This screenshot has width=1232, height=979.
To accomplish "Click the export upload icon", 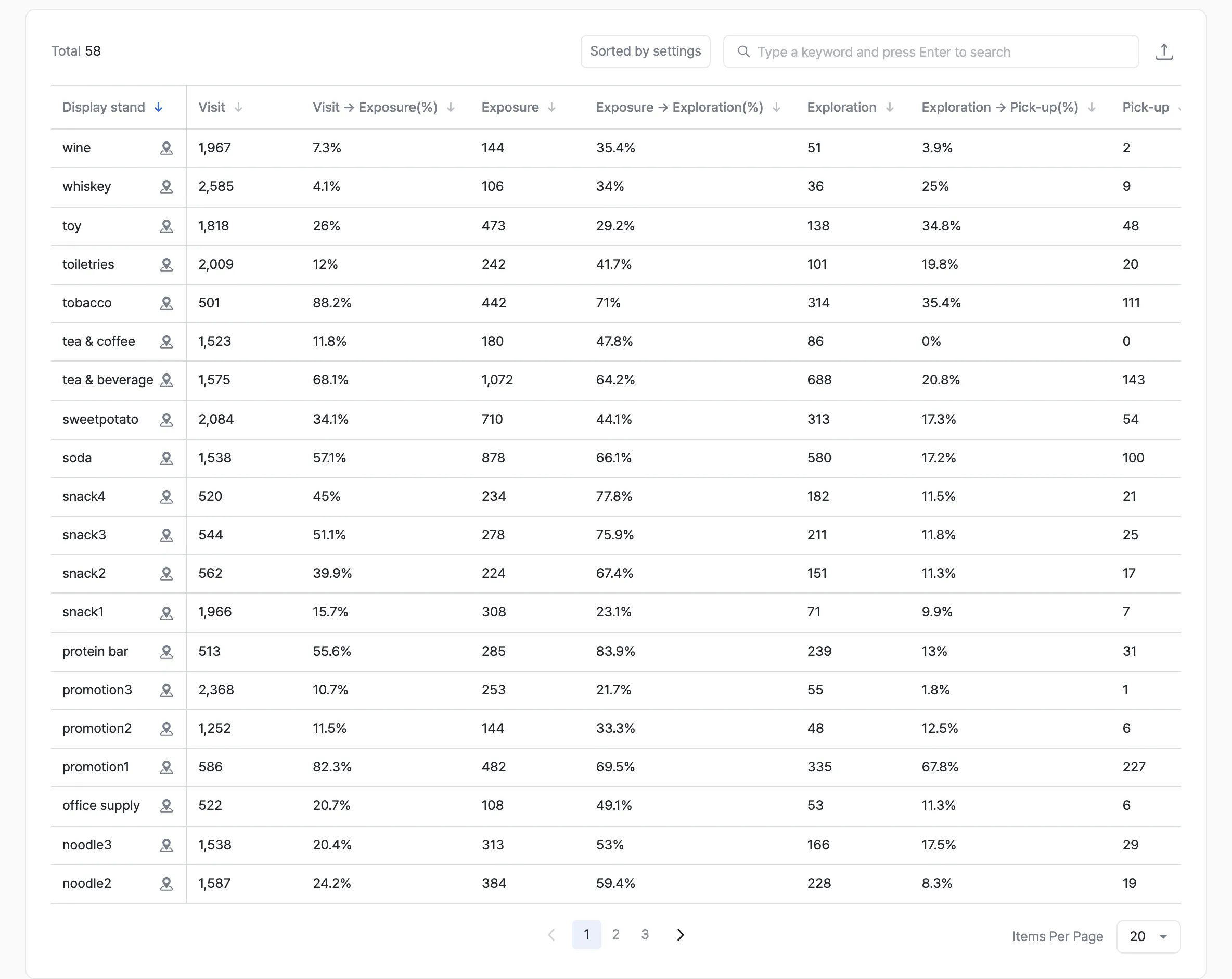I will [x=1163, y=51].
